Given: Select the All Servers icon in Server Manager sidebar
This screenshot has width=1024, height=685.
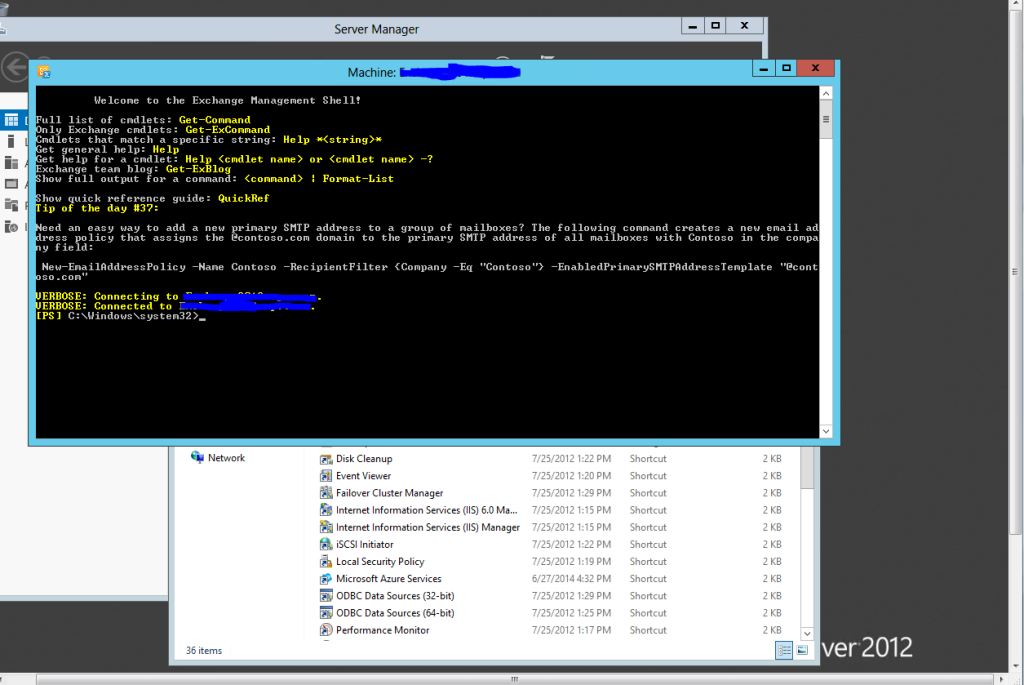Looking at the screenshot, I should [x=11, y=163].
